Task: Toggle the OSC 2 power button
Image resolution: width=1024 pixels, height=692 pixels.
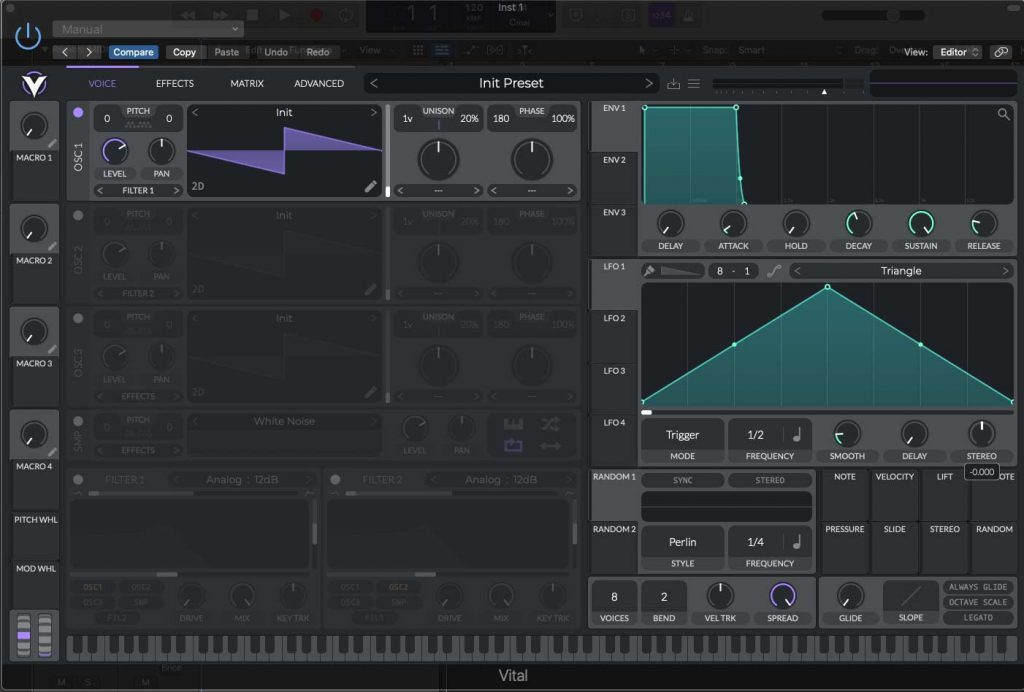Action: click(78, 215)
